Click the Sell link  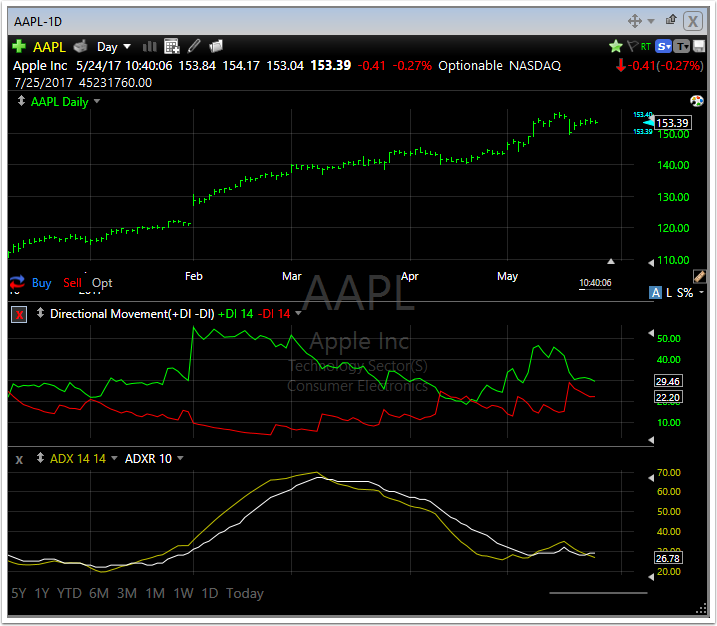tap(72, 283)
